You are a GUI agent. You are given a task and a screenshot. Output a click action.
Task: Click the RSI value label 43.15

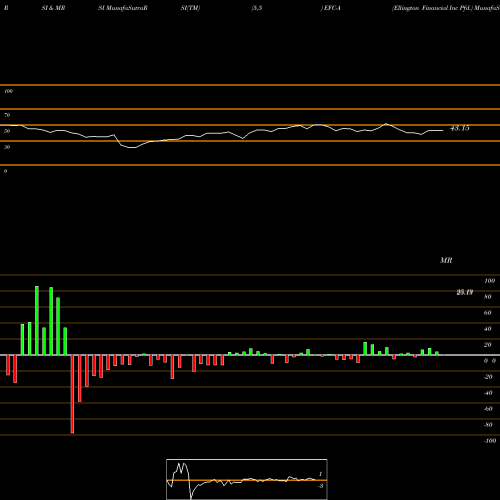460,128
